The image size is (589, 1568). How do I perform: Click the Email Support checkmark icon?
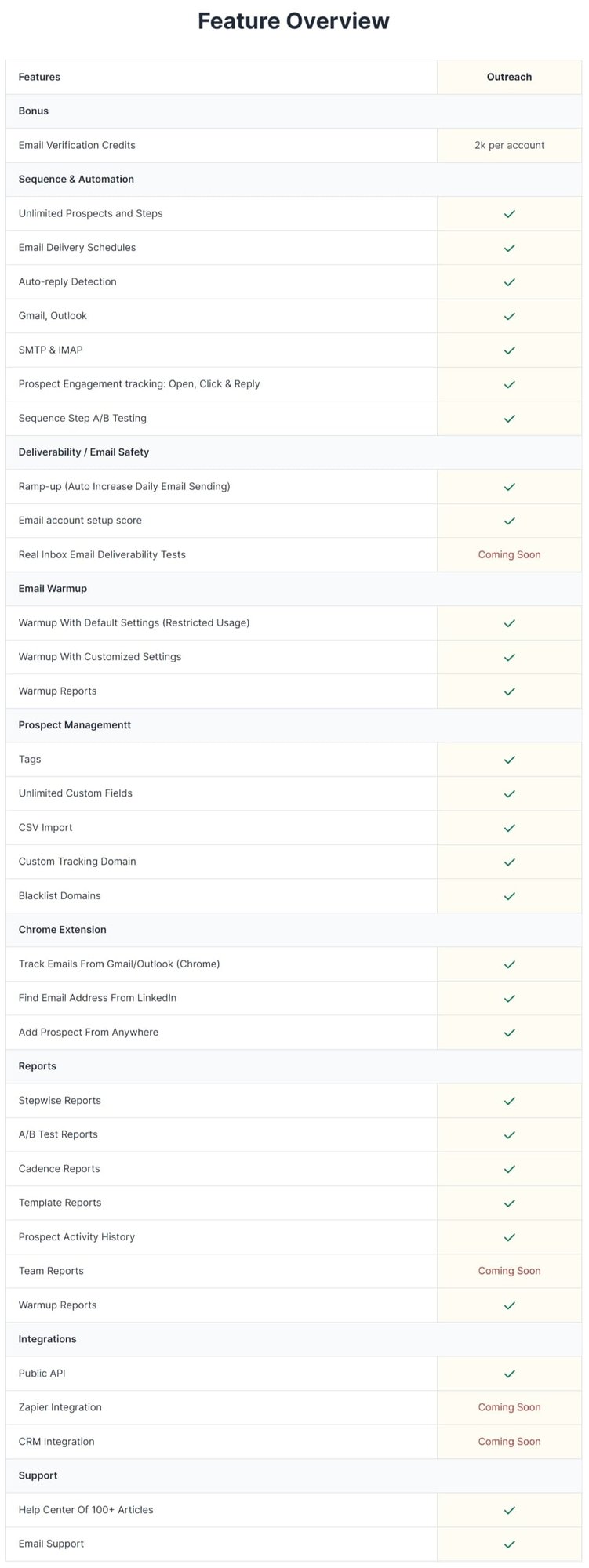pyautogui.click(x=509, y=1544)
